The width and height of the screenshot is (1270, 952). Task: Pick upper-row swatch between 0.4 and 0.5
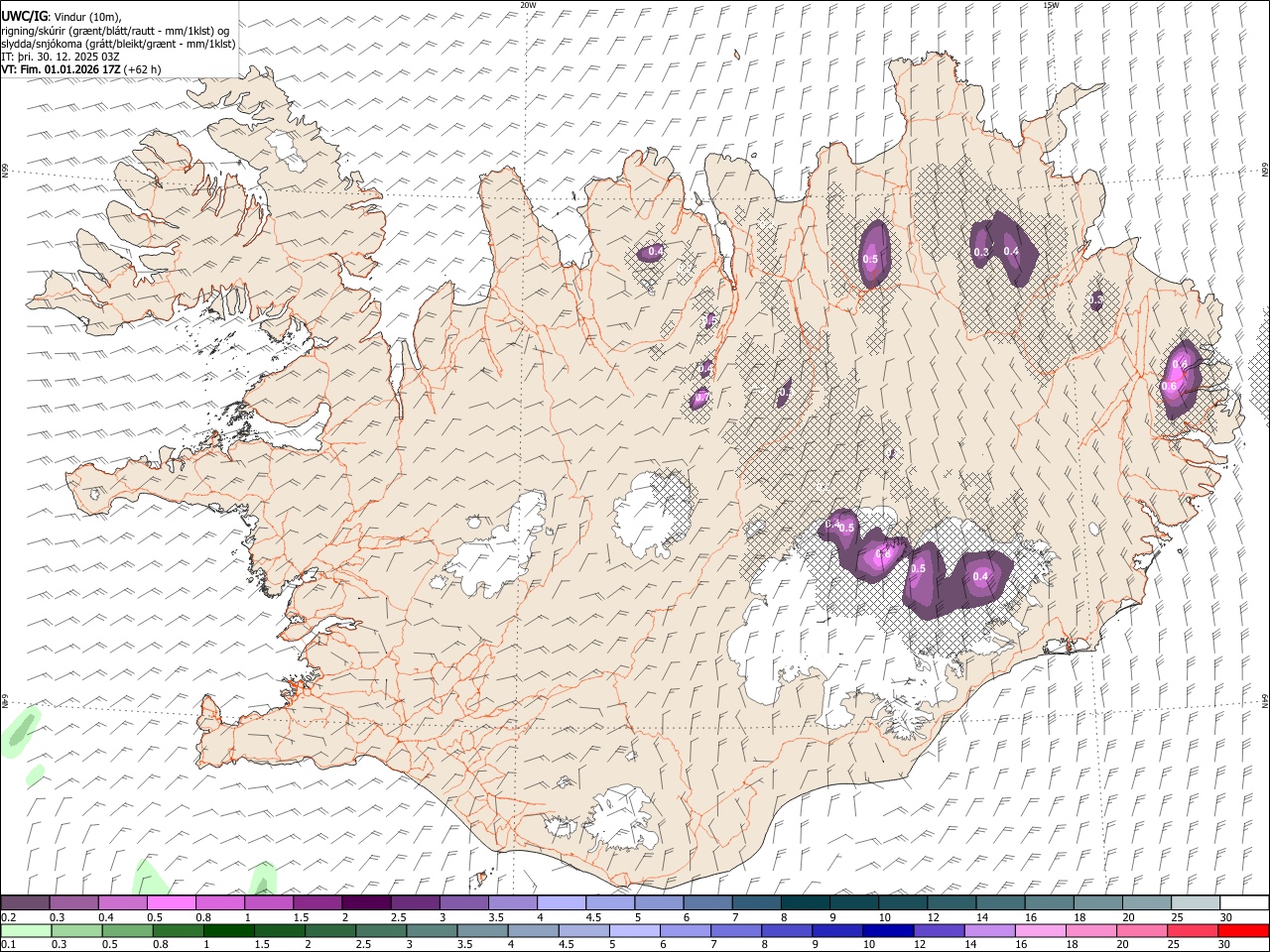[122, 902]
